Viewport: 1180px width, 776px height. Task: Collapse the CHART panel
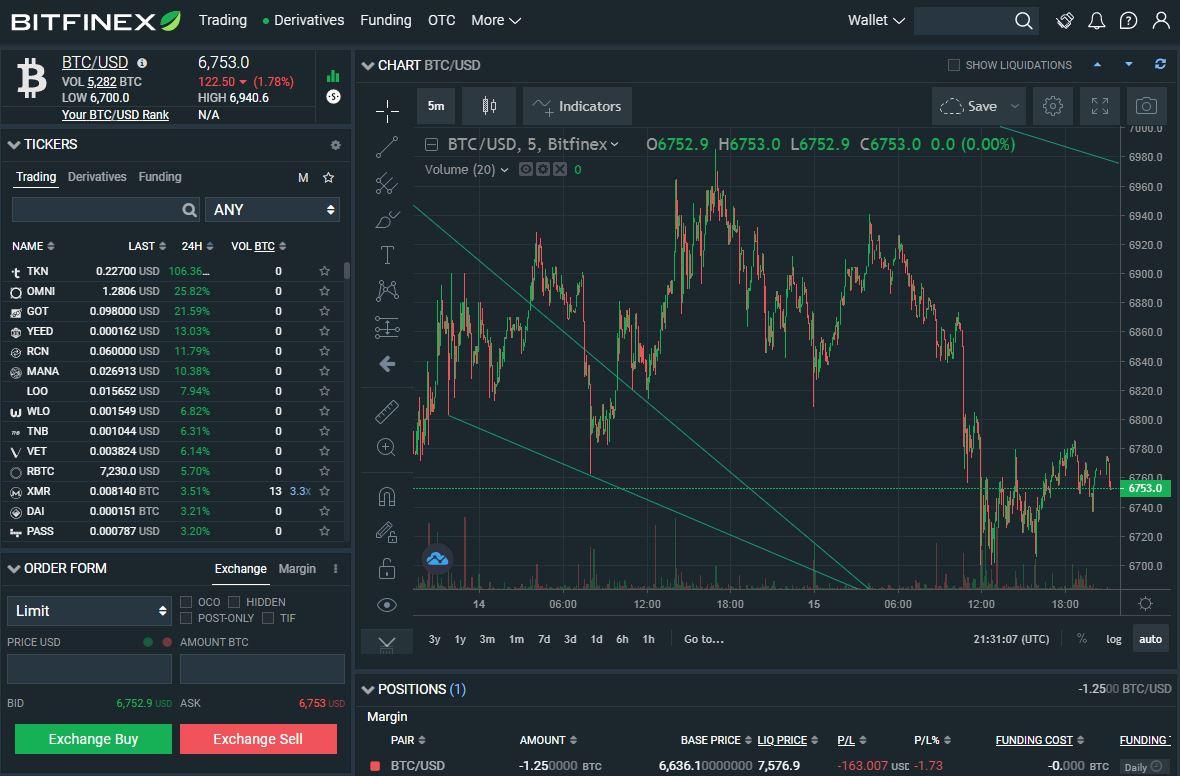coord(368,65)
